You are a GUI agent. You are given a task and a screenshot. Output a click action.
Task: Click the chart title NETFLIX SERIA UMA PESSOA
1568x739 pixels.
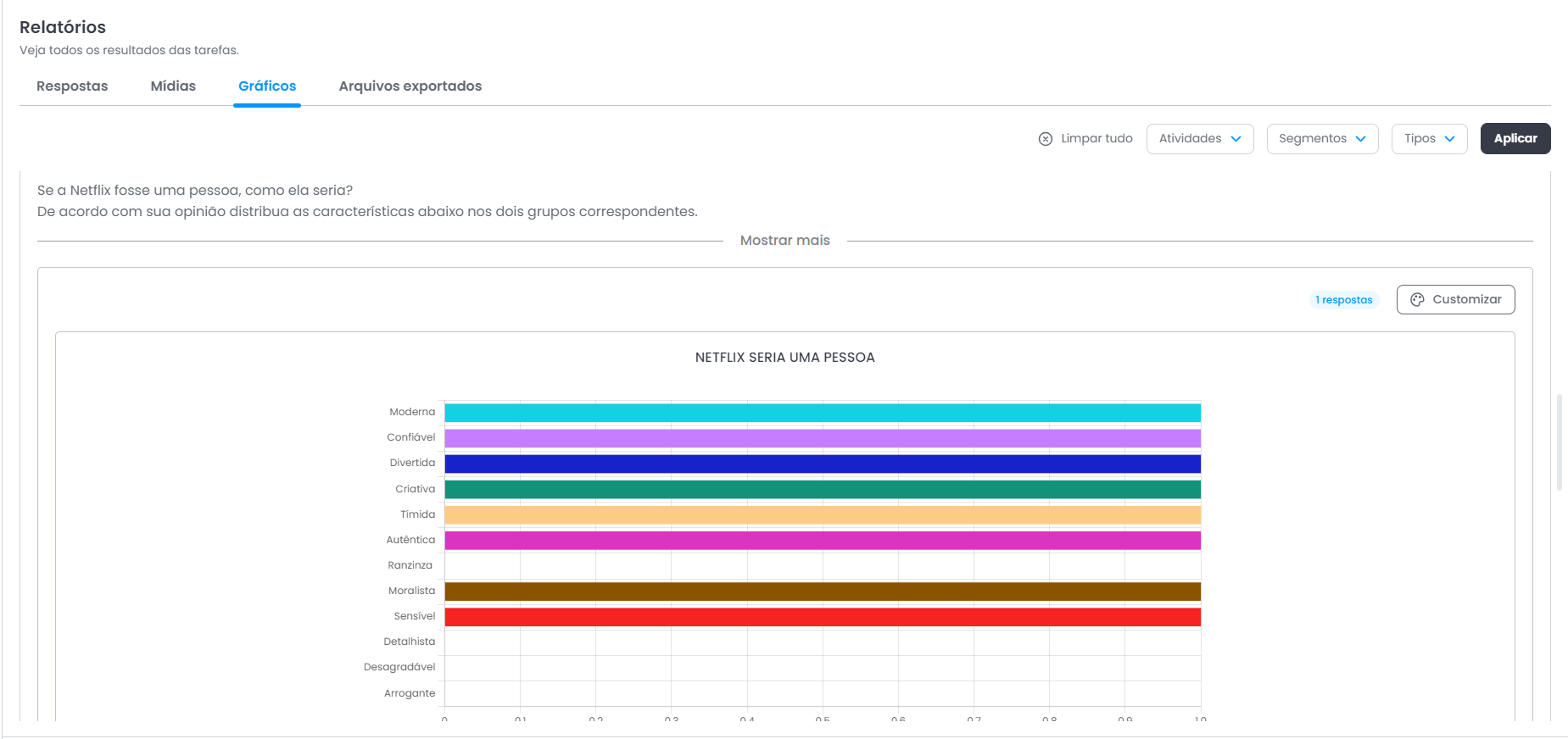coord(785,358)
